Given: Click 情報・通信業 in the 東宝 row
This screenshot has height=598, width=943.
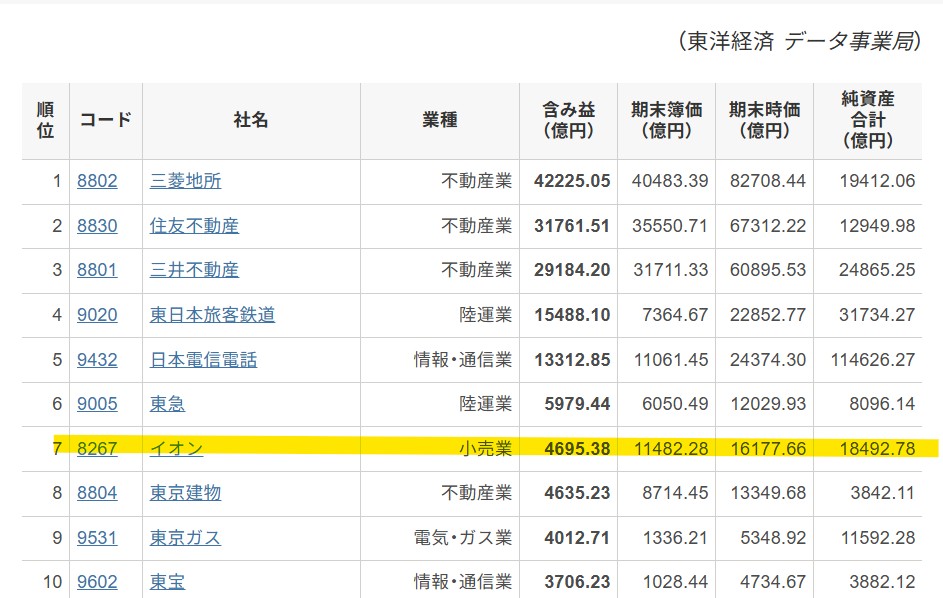Looking at the screenshot, I should (463, 582).
